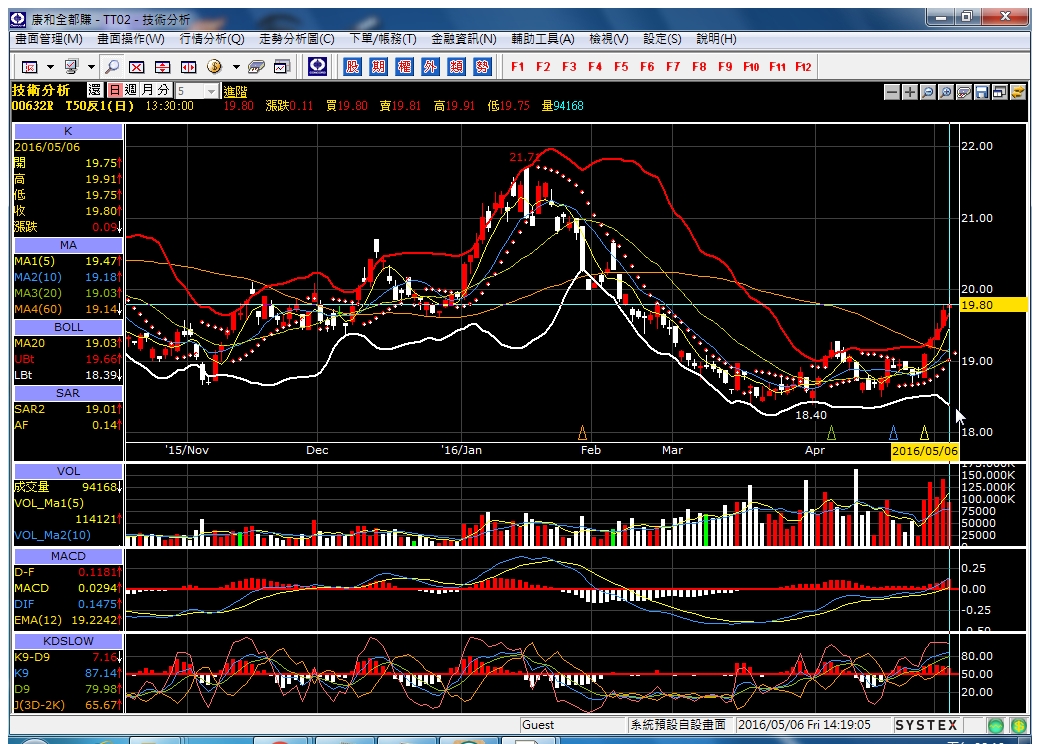Click the chart window toolbar icon
This screenshot has width=1040, height=744.
(x=282, y=66)
